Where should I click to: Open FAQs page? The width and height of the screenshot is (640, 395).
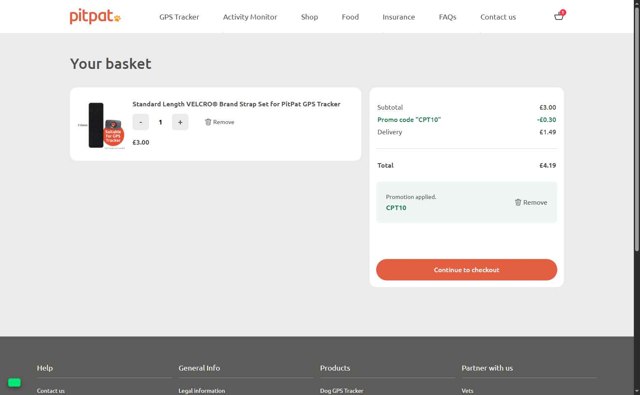[x=447, y=17]
